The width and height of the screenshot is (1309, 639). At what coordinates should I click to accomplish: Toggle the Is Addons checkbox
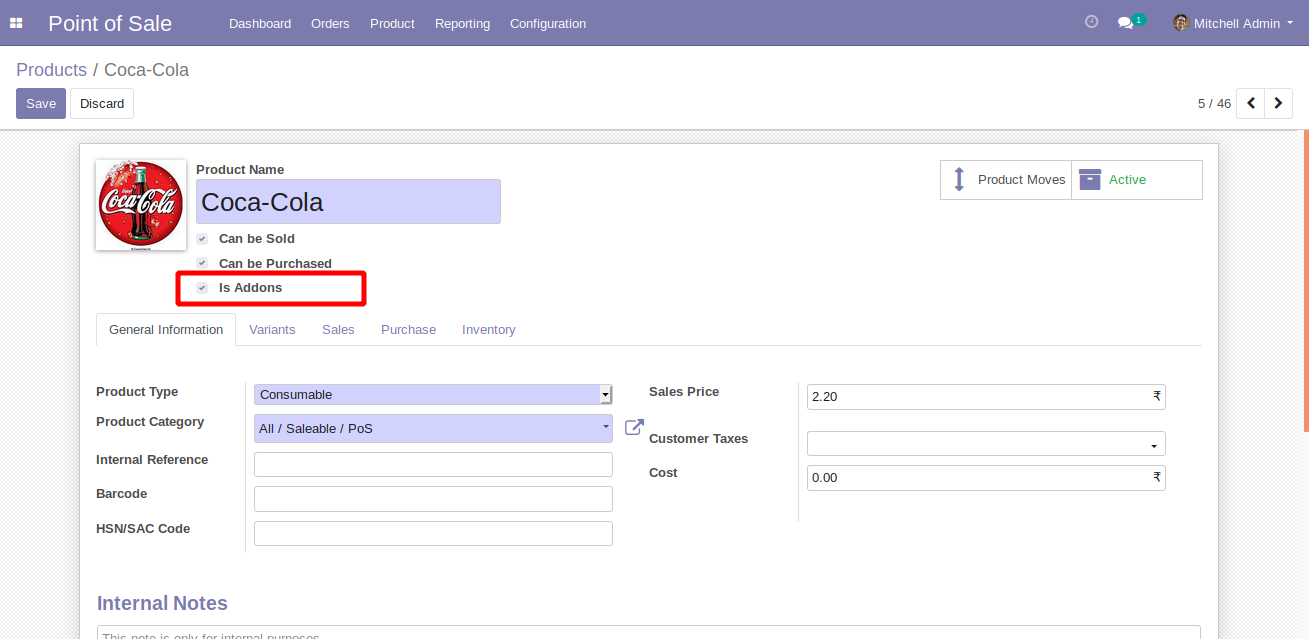click(202, 288)
